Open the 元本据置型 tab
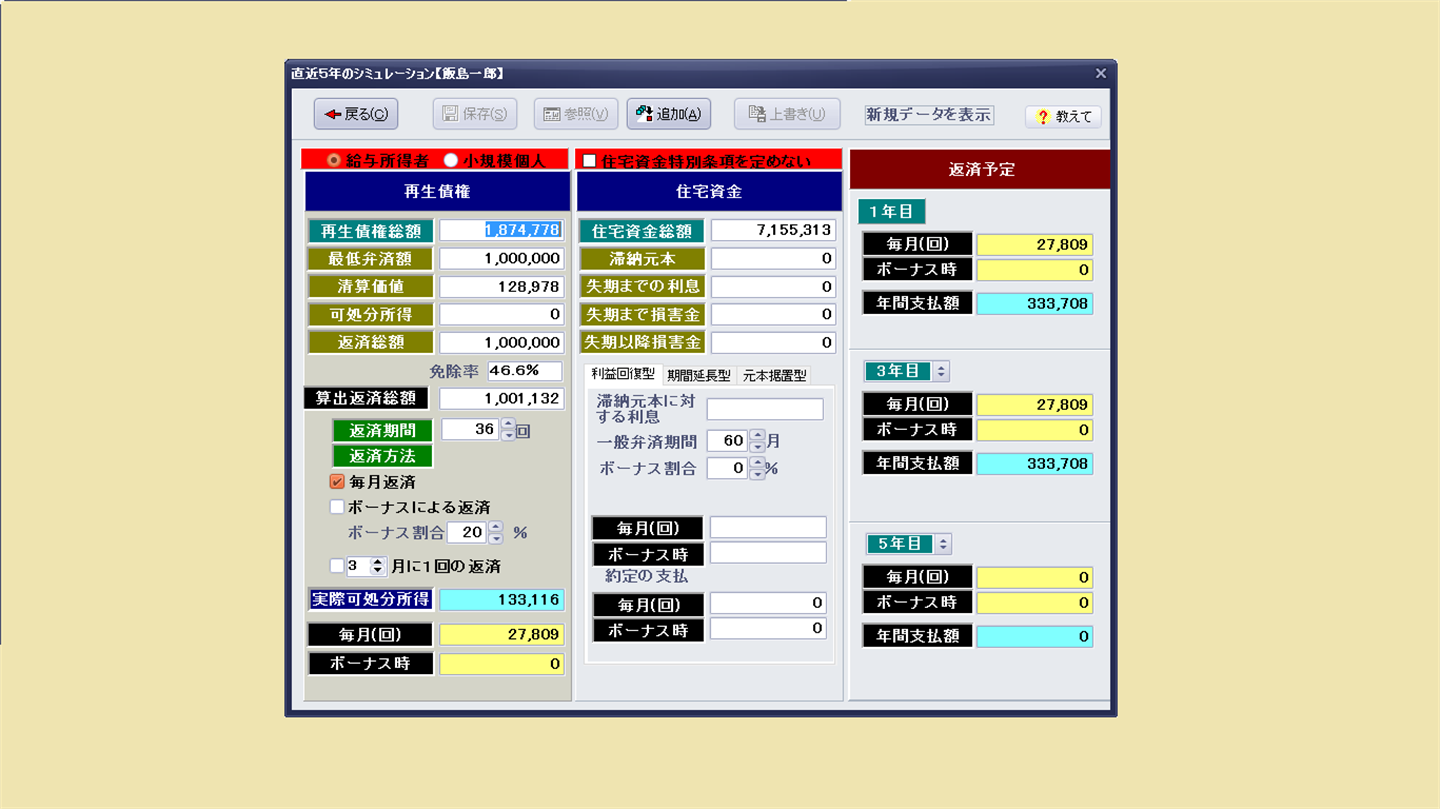1440x809 pixels. tap(774, 376)
